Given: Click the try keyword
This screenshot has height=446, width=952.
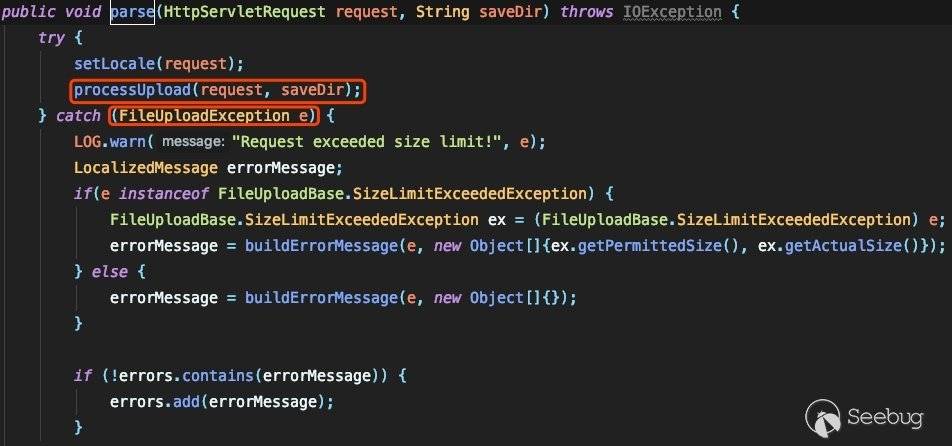Looking at the screenshot, I should pyautogui.click(x=52, y=38).
